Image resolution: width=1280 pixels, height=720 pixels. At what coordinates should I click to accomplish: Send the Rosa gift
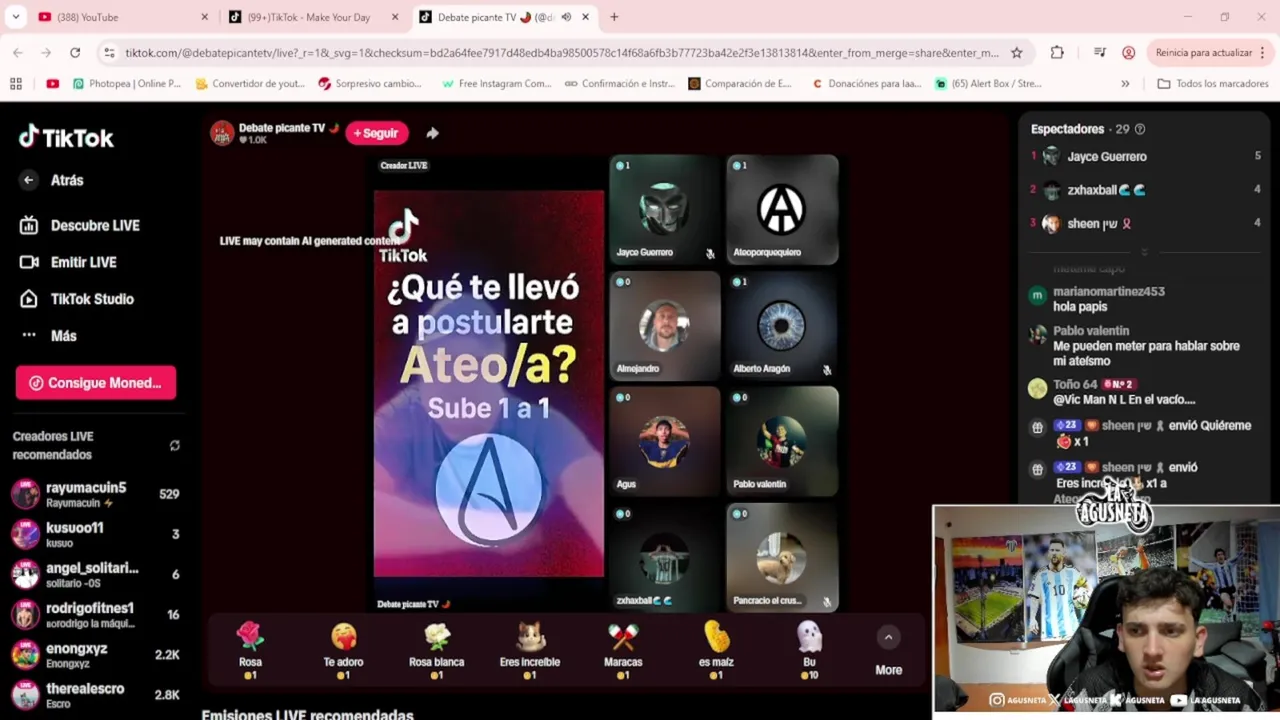pyautogui.click(x=250, y=651)
